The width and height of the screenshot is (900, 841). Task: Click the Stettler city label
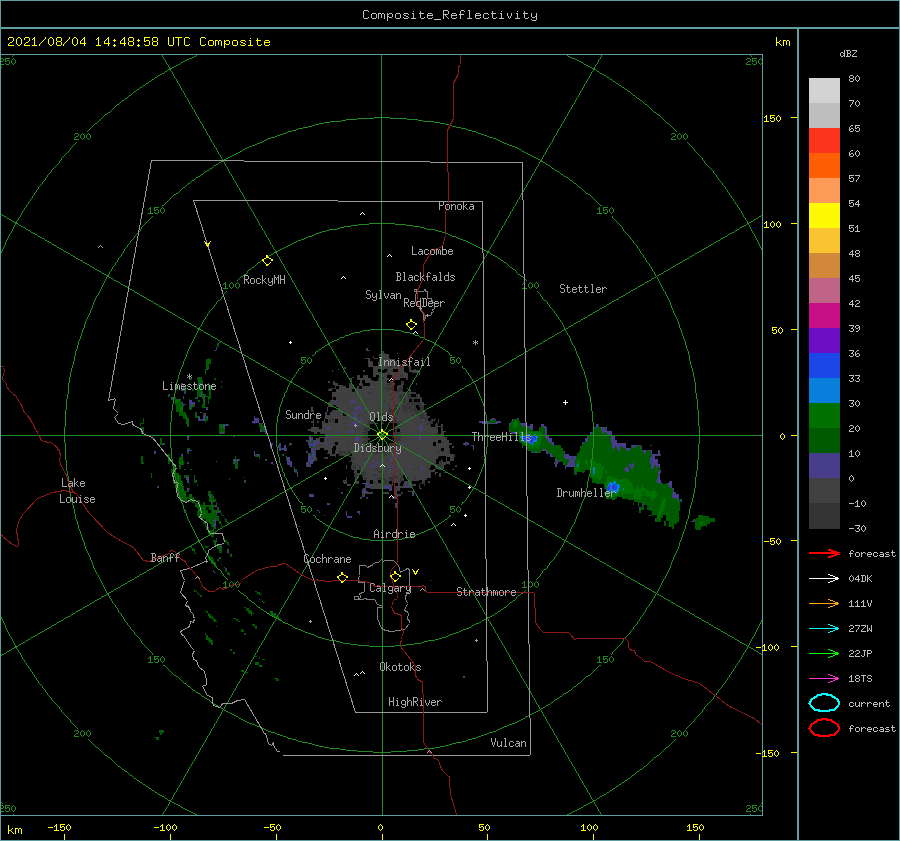[x=583, y=289]
